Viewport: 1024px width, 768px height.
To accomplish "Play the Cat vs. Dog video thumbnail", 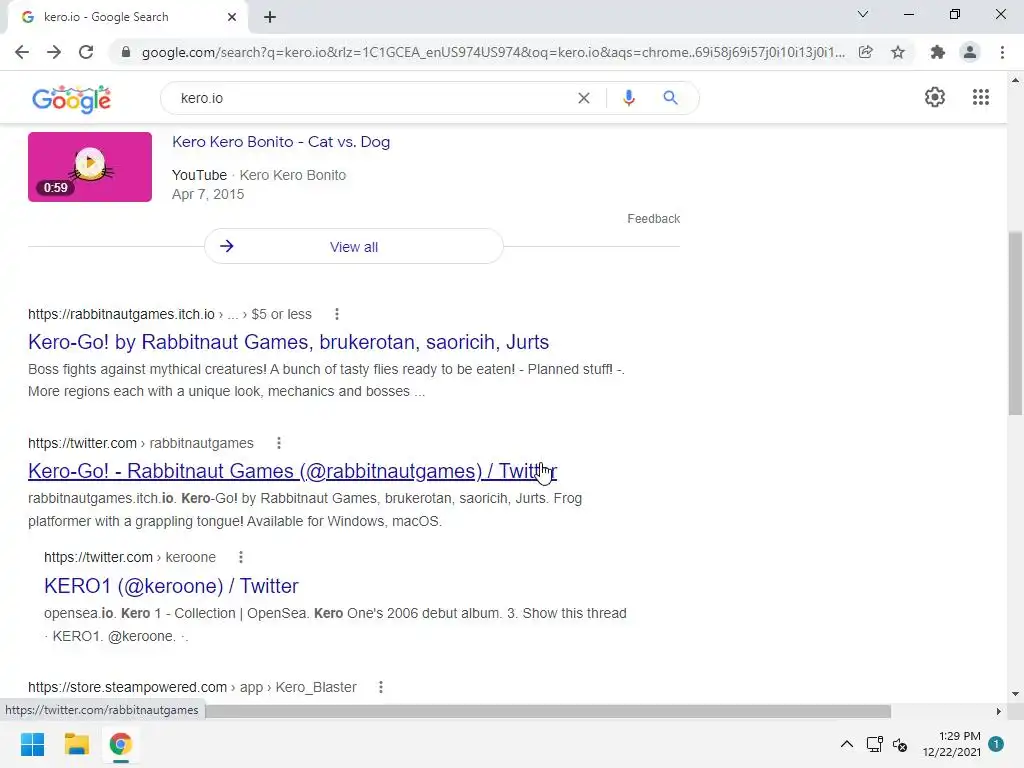I will (x=90, y=167).
